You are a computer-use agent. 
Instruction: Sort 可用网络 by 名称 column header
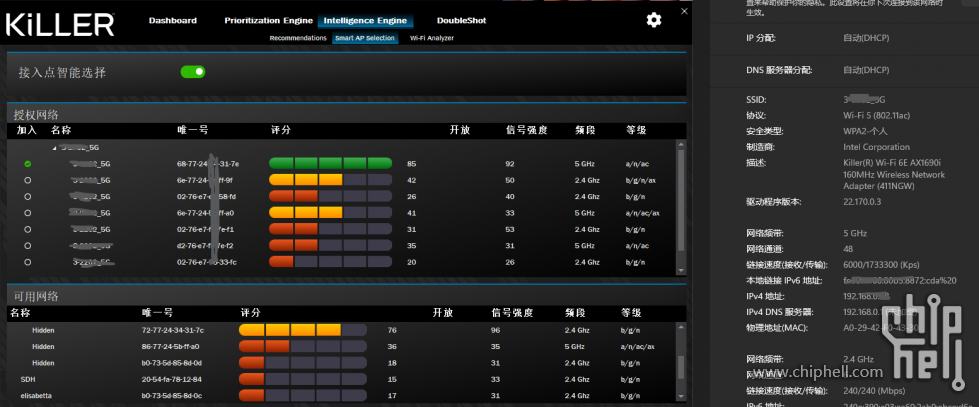tap(21, 313)
